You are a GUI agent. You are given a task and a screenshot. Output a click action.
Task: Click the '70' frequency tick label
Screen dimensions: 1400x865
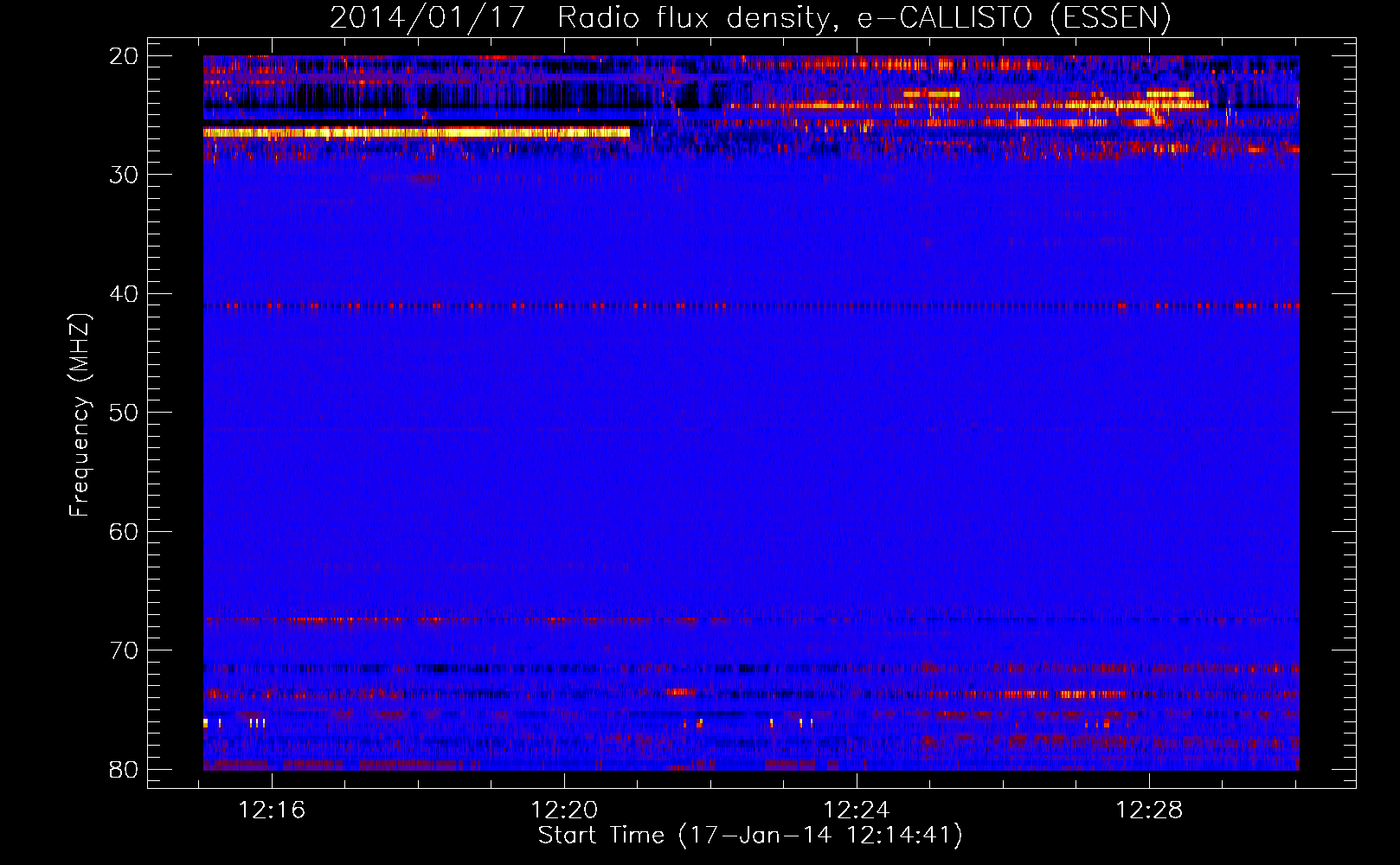point(125,650)
